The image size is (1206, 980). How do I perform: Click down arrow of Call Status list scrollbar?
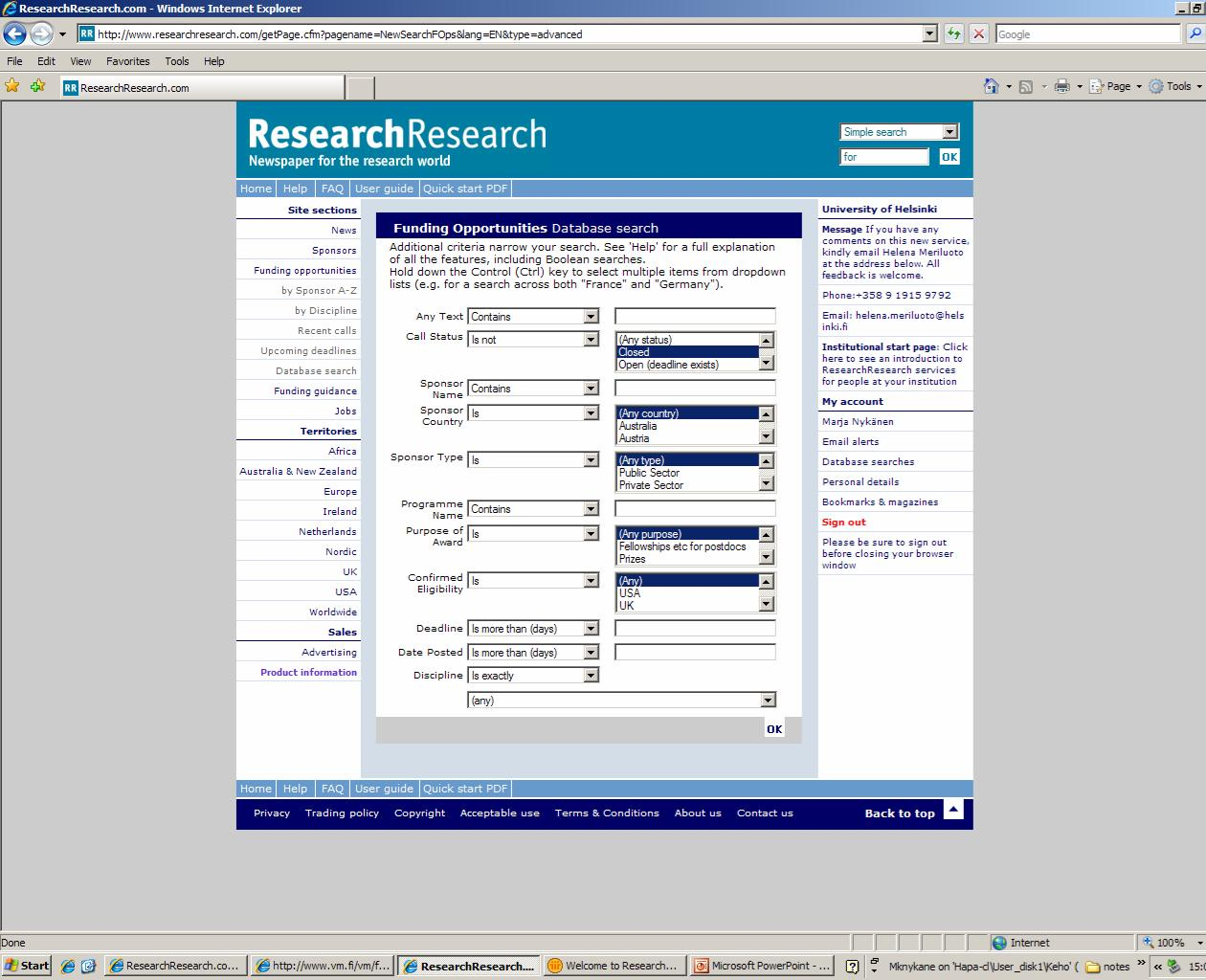point(766,364)
